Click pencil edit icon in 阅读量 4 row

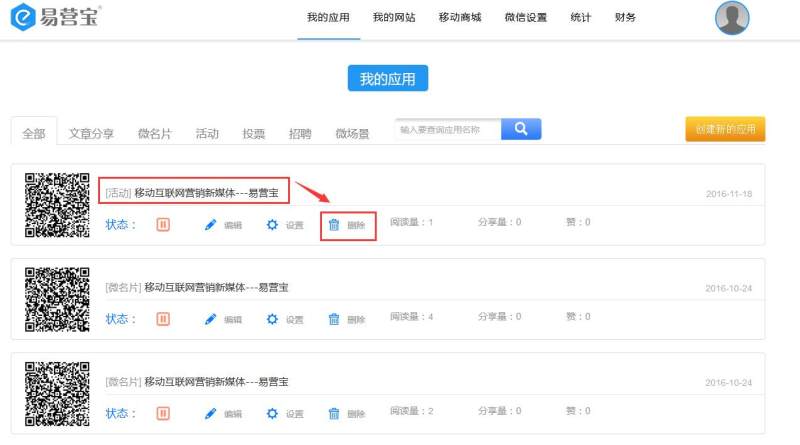click(x=210, y=319)
